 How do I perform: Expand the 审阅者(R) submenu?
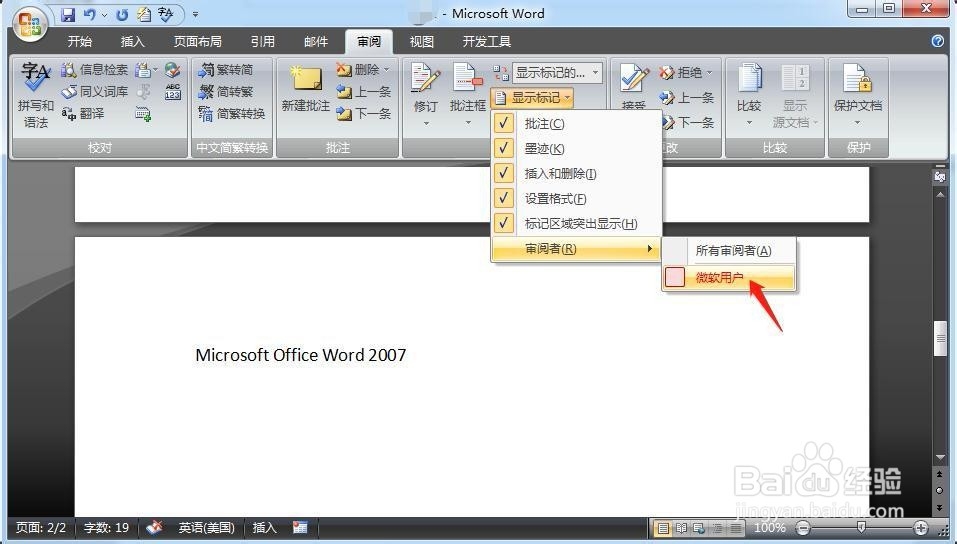coord(576,249)
